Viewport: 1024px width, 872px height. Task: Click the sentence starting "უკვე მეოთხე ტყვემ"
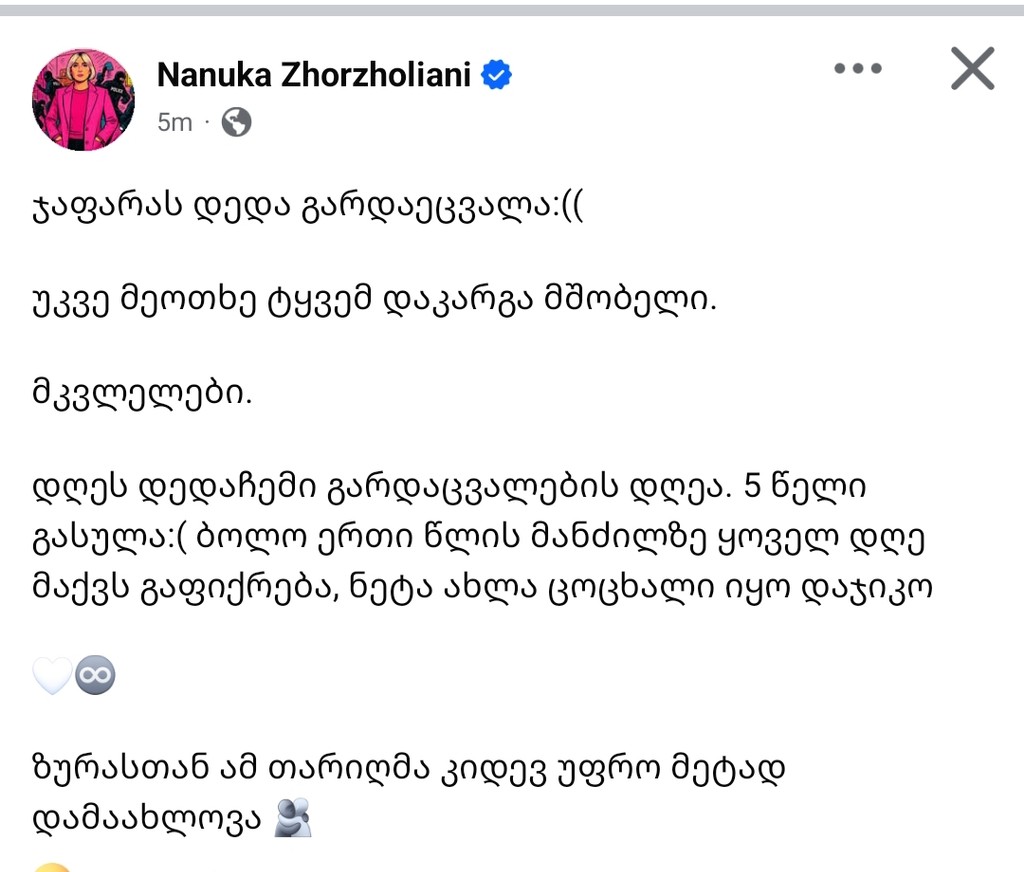point(374,300)
